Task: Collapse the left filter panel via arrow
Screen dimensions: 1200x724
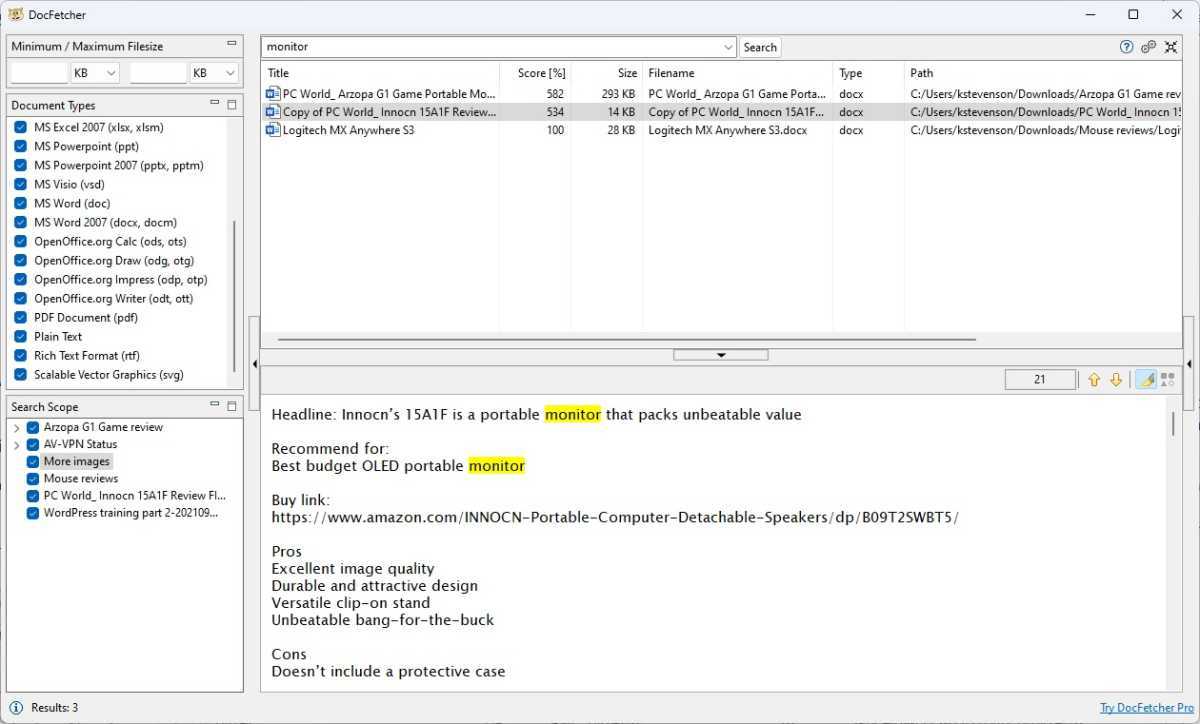Action: coord(254,365)
